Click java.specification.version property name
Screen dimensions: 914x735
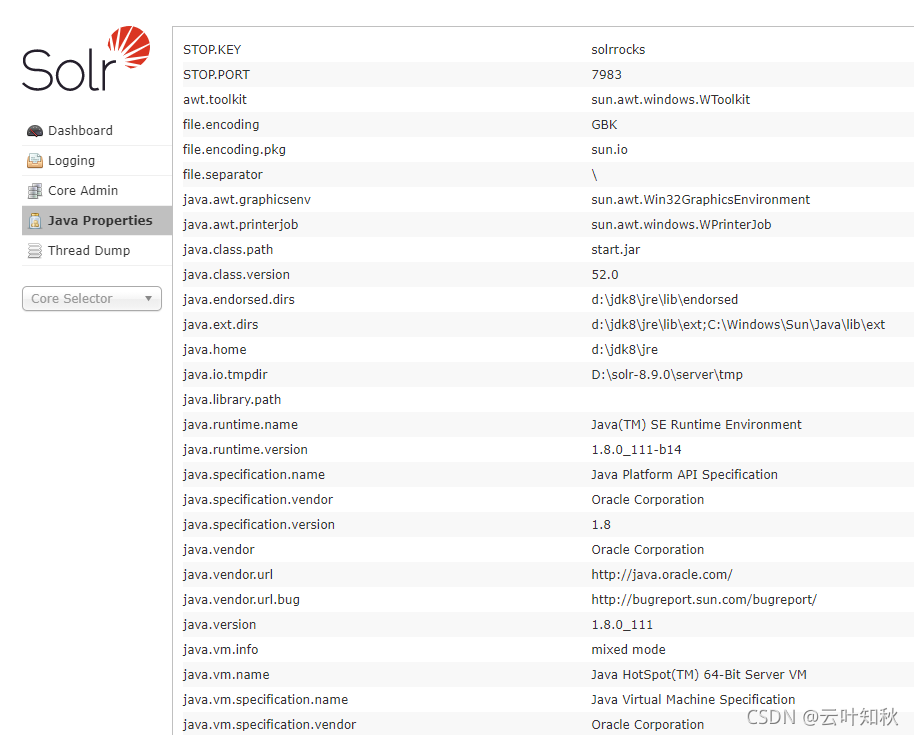(x=259, y=525)
